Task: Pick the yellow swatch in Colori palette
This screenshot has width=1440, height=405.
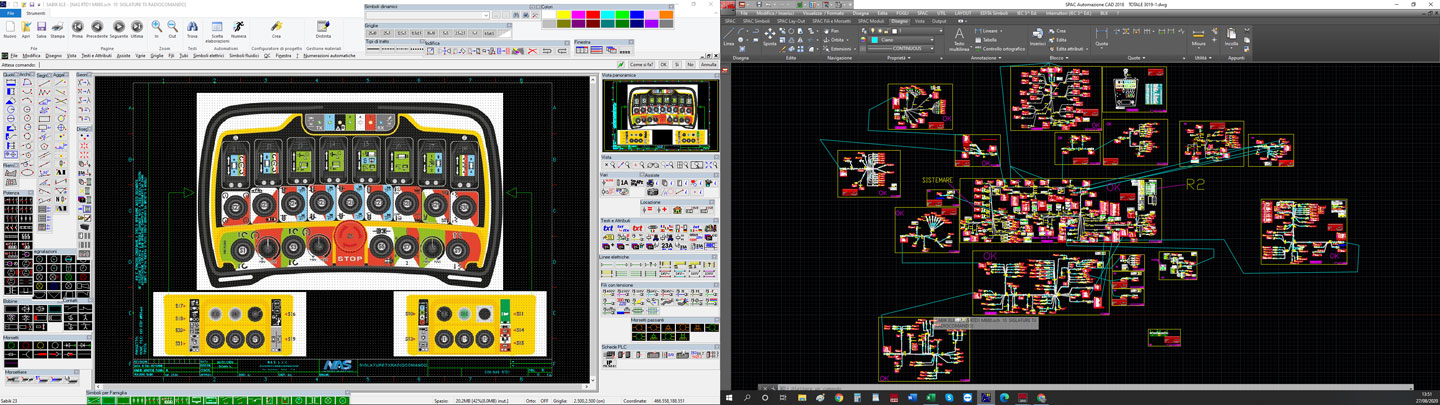Action: tap(563, 15)
